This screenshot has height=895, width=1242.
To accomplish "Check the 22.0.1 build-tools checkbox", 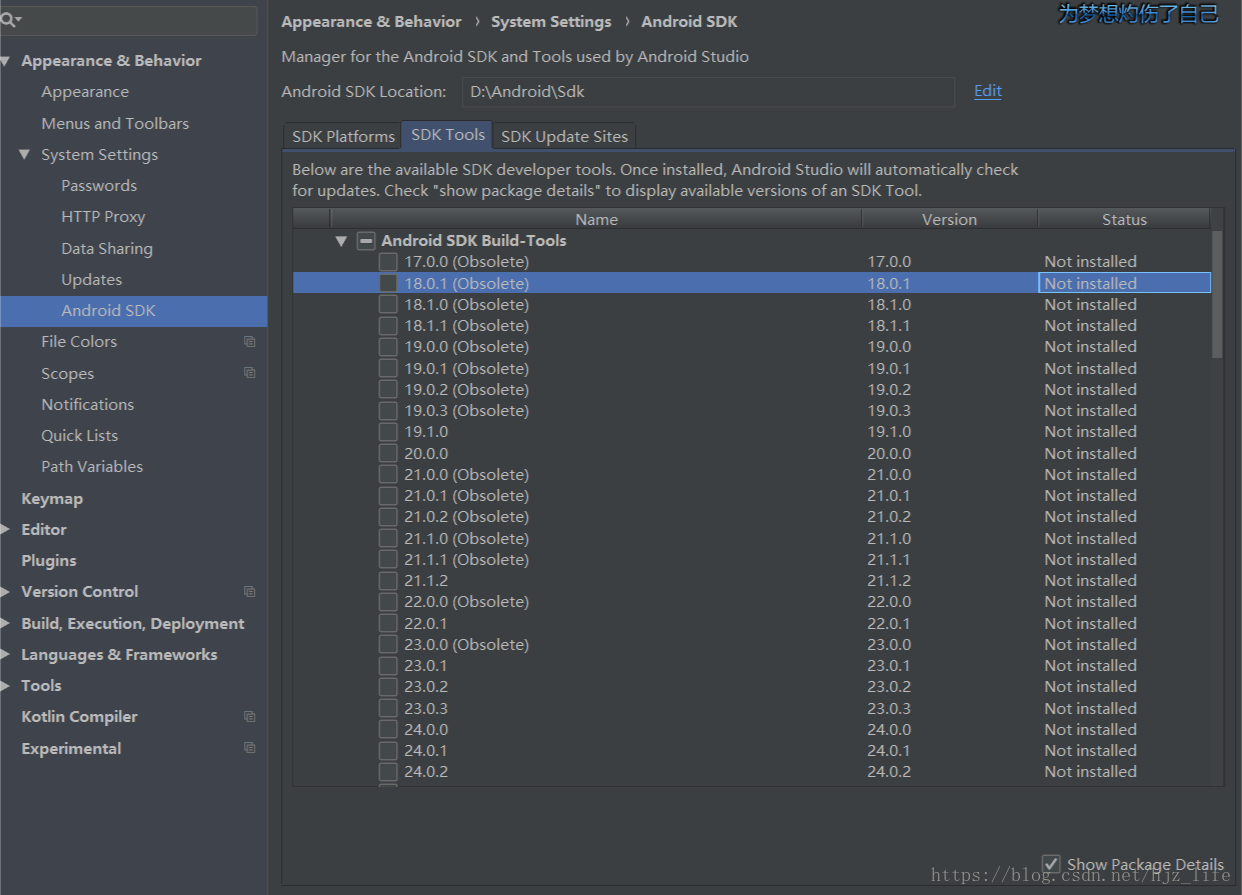I will [388, 623].
